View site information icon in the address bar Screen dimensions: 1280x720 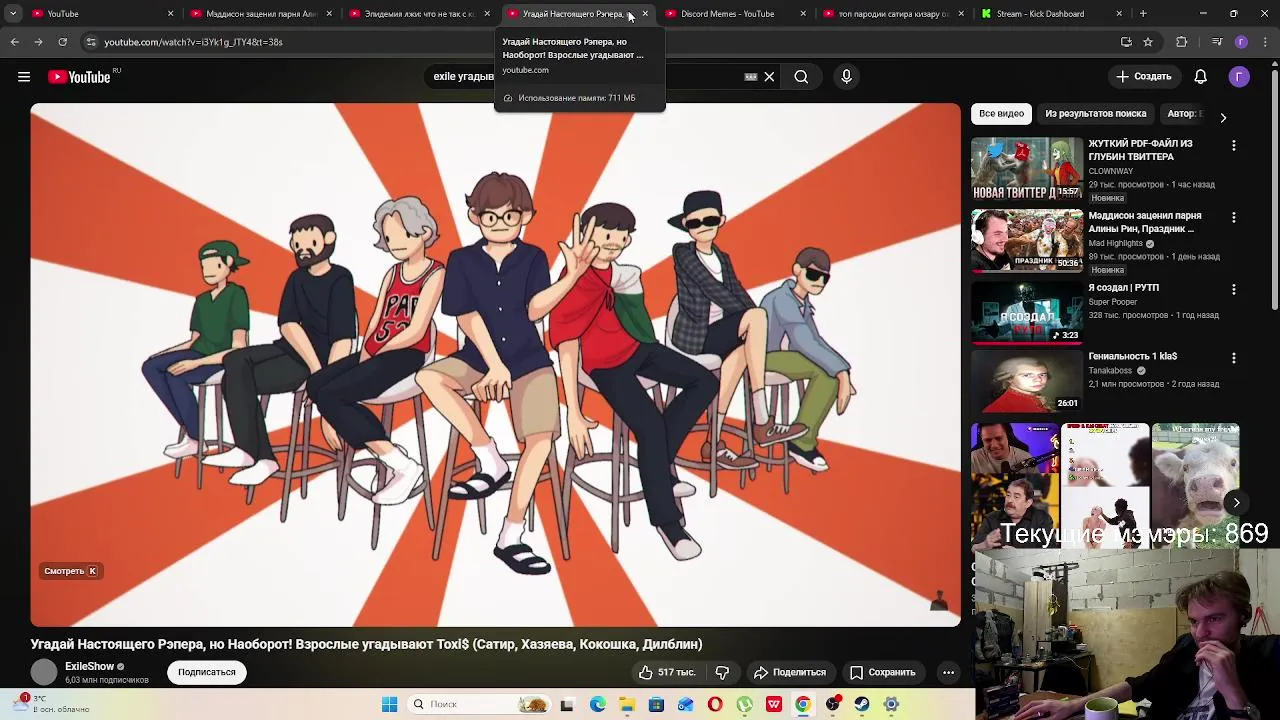[90, 42]
